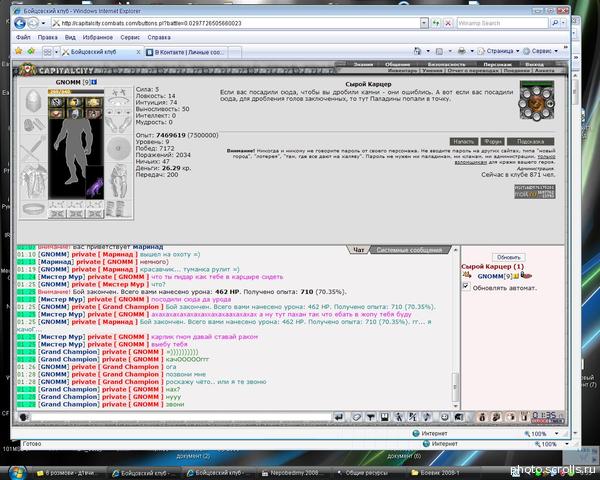Click the Форум button
Viewport: 600px width, 480px height.
[x=492, y=142]
